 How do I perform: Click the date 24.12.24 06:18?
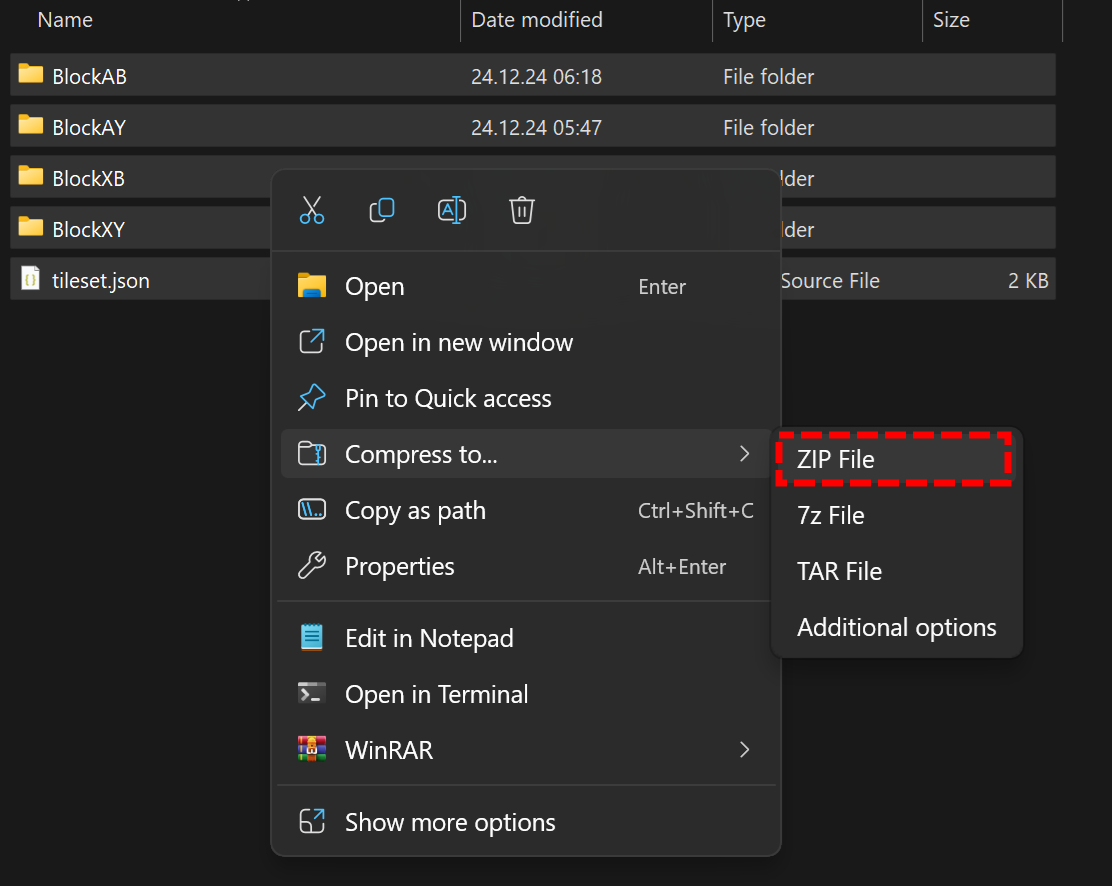[x=536, y=76]
